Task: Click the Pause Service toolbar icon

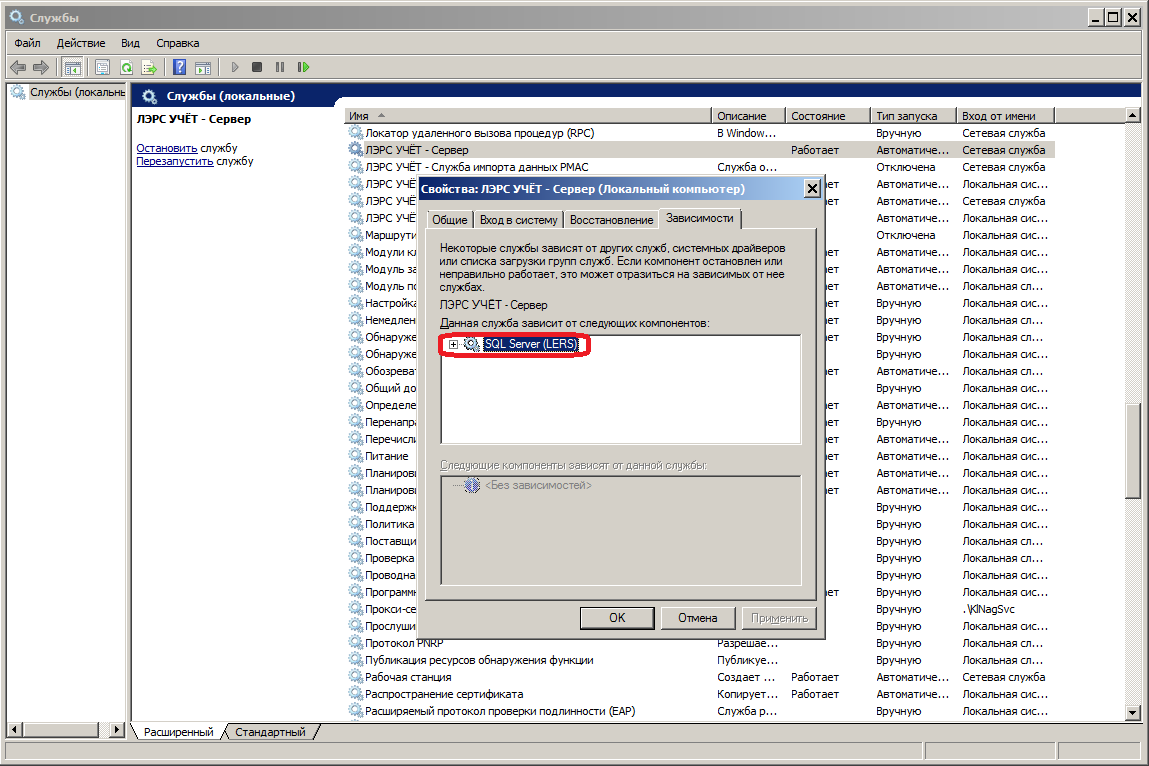Action: [x=279, y=67]
